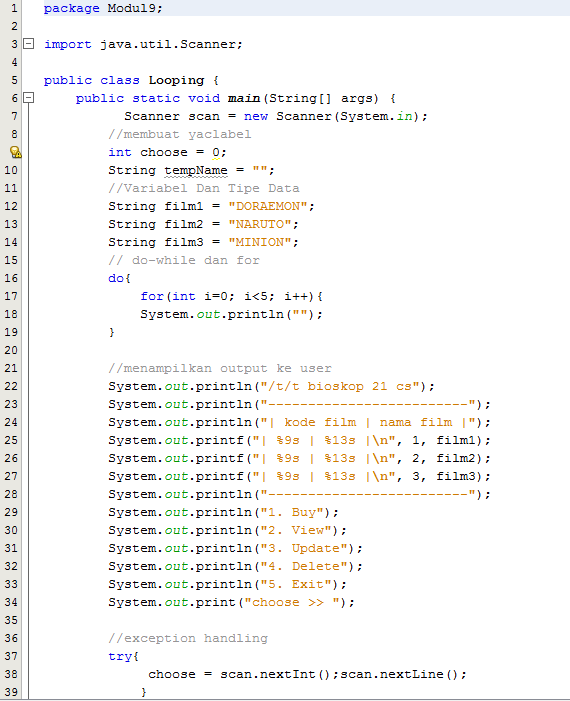Collapse the import statement fold
This screenshot has width=570, height=701.
point(28,44)
